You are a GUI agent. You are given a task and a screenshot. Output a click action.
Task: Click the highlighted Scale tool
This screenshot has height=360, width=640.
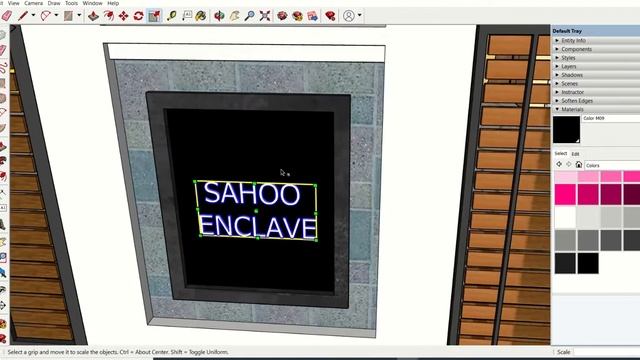tap(154, 16)
